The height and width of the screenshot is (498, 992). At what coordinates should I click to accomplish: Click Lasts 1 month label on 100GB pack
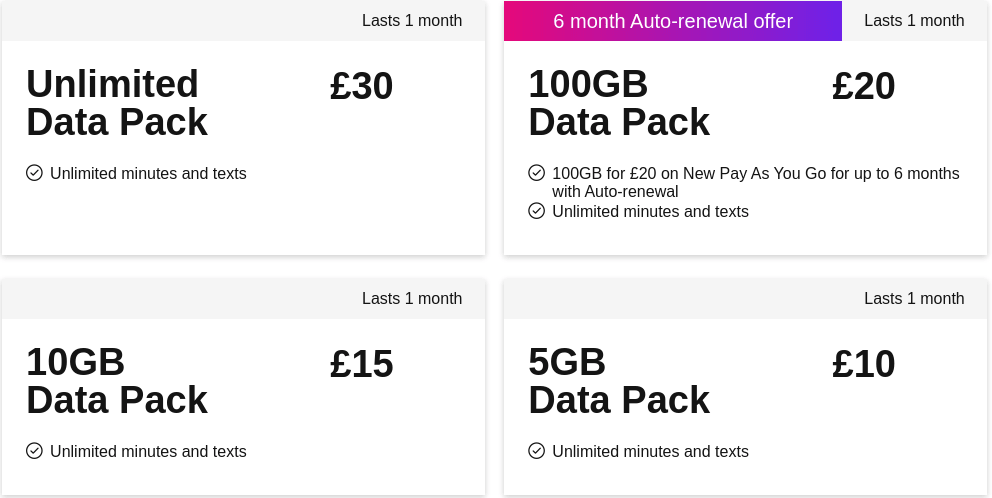pyautogui.click(x=914, y=20)
